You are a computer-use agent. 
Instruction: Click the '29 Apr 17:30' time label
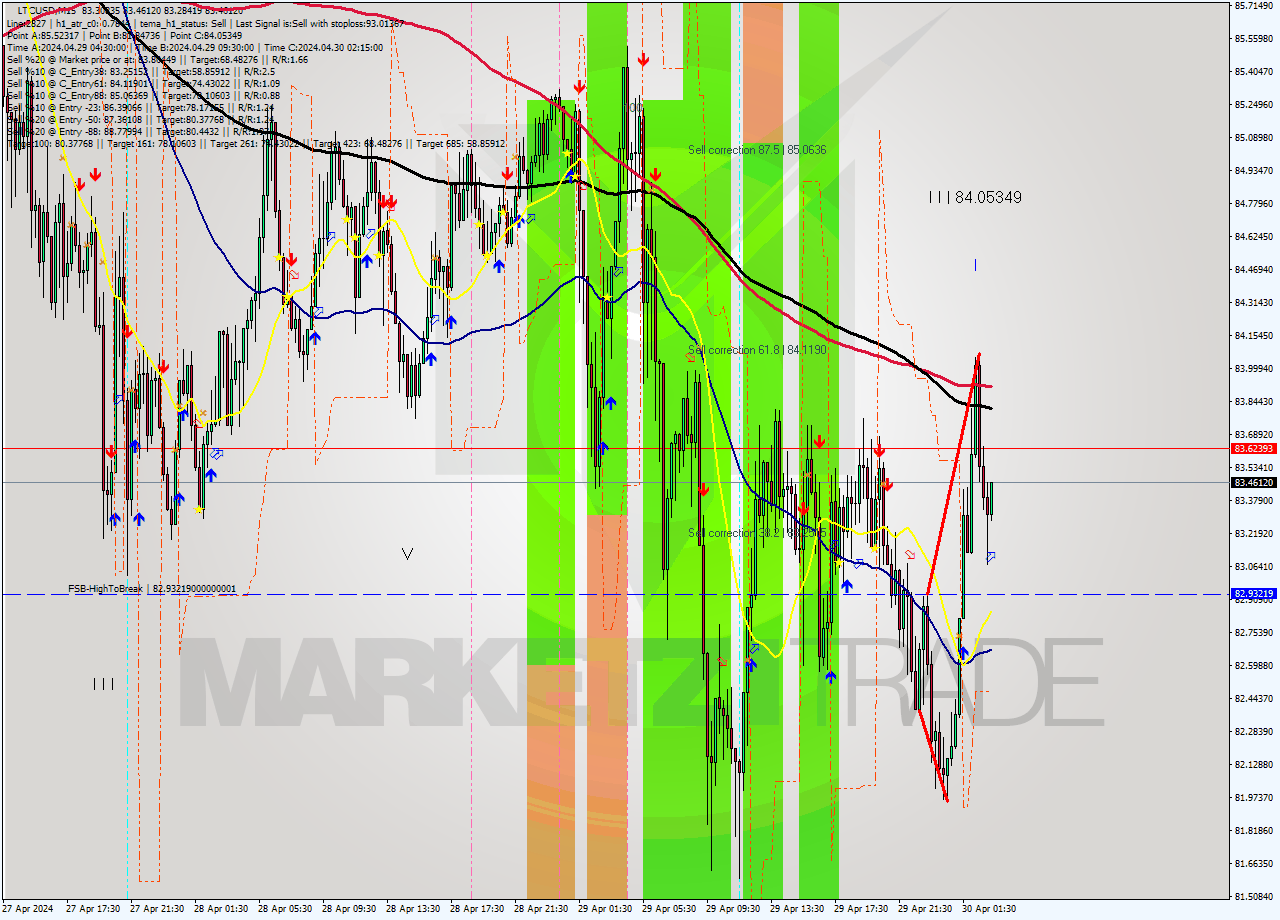coord(861,909)
